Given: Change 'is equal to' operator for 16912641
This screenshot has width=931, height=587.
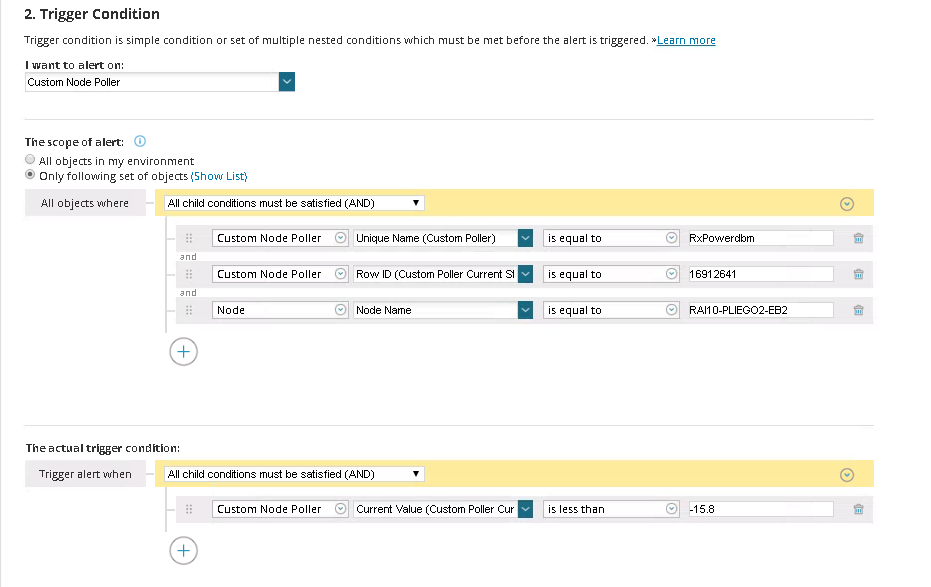Looking at the screenshot, I should pos(611,274).
